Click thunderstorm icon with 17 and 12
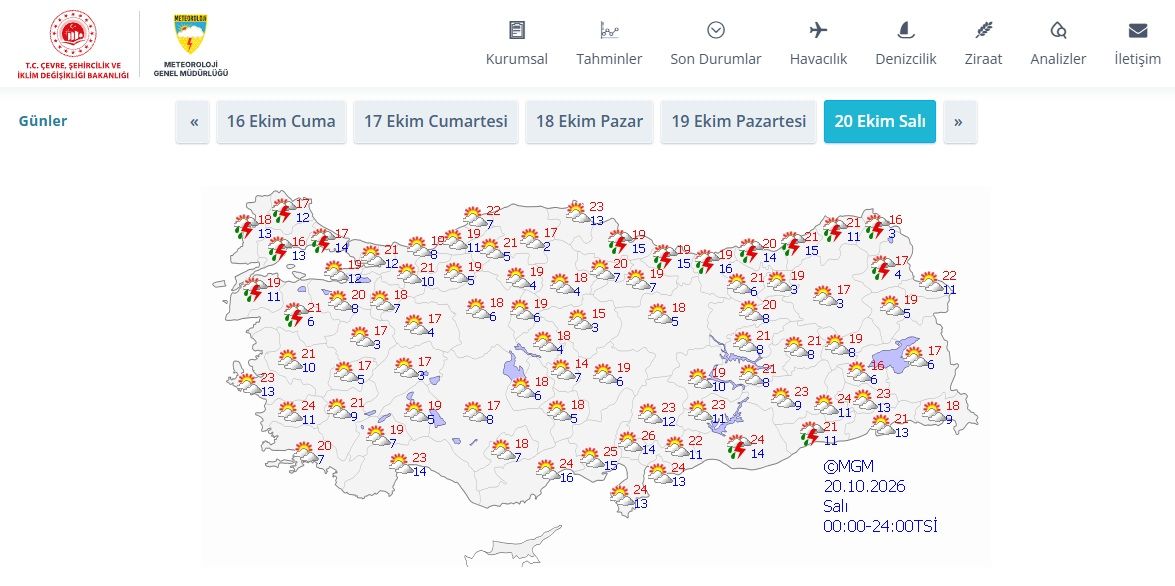 pyautogui.click(x=283, y=211)
